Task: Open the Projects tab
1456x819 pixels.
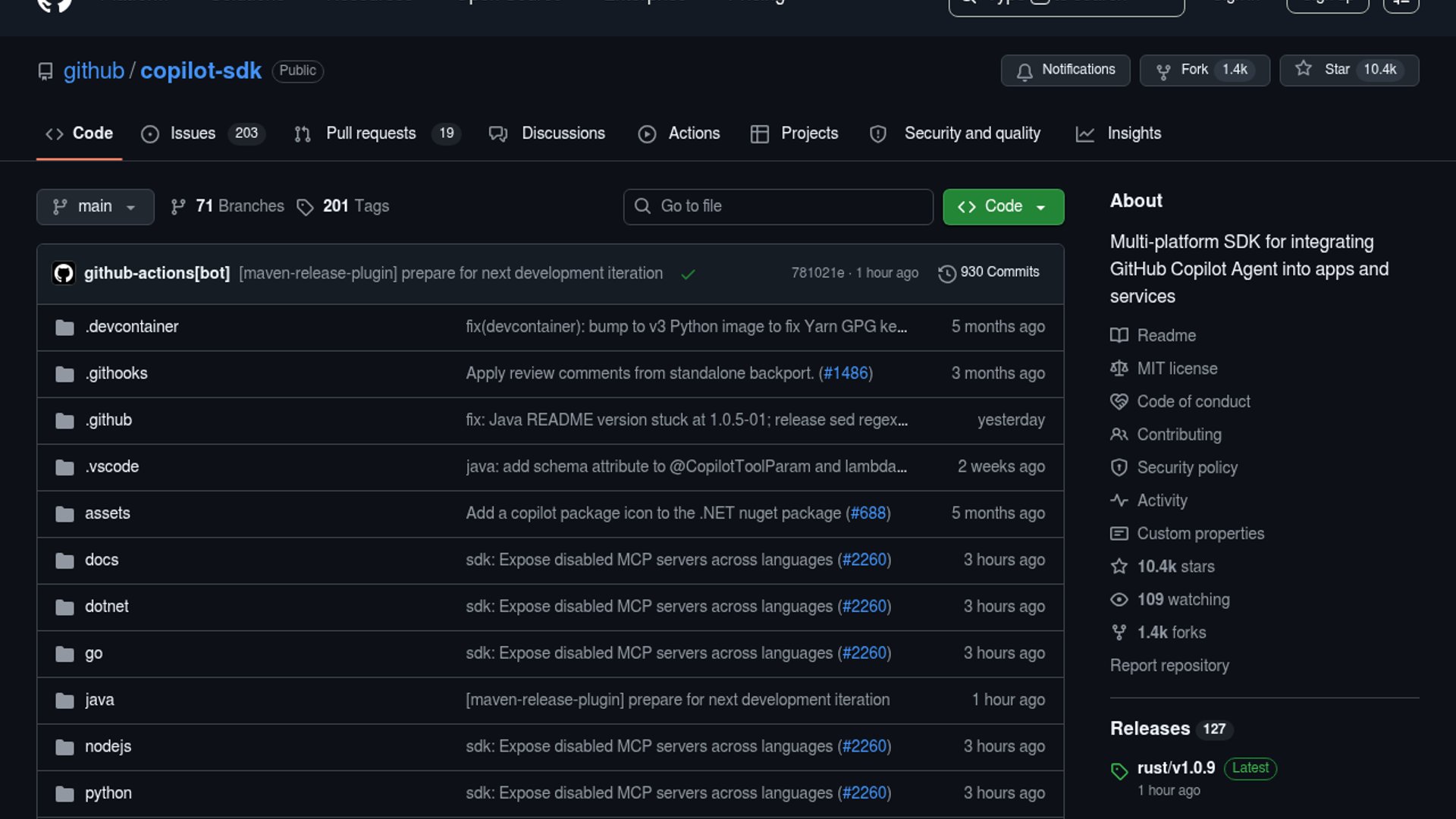Action: [x=794, y=133]
